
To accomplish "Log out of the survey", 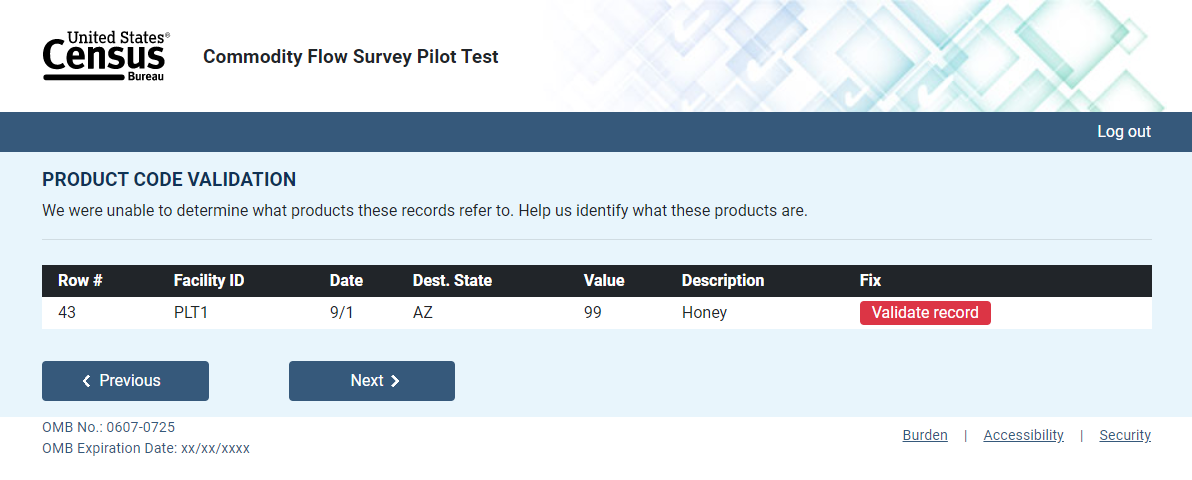I will (x=1123, y=132).
